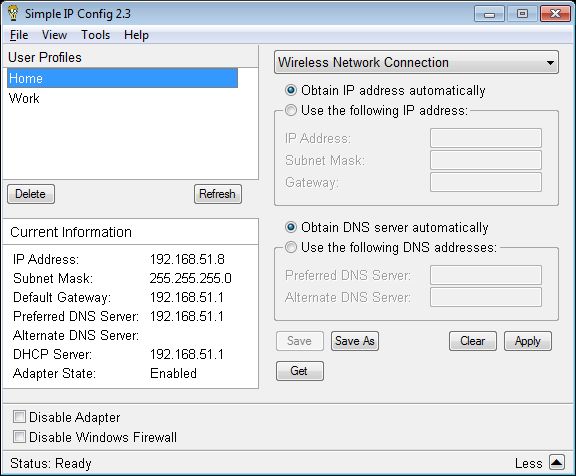Screen dimensions: 576x476
Task: Open the Tools menu
Action: (x=96, y=35)
